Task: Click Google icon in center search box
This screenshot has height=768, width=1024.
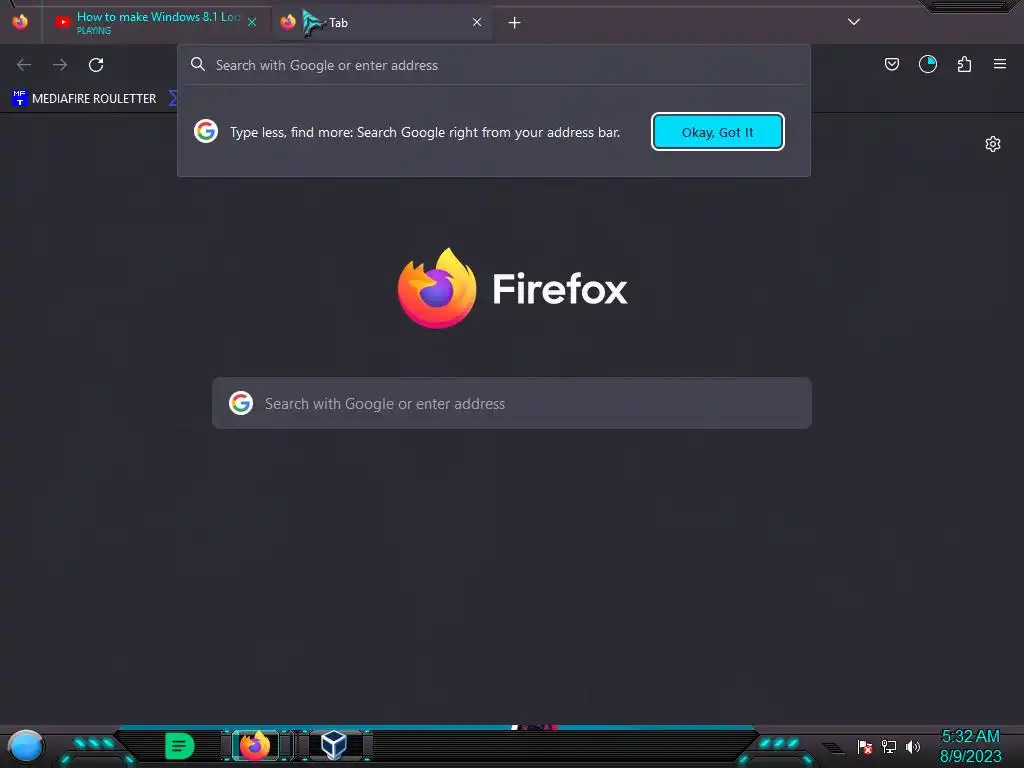Action: [241, 403]
